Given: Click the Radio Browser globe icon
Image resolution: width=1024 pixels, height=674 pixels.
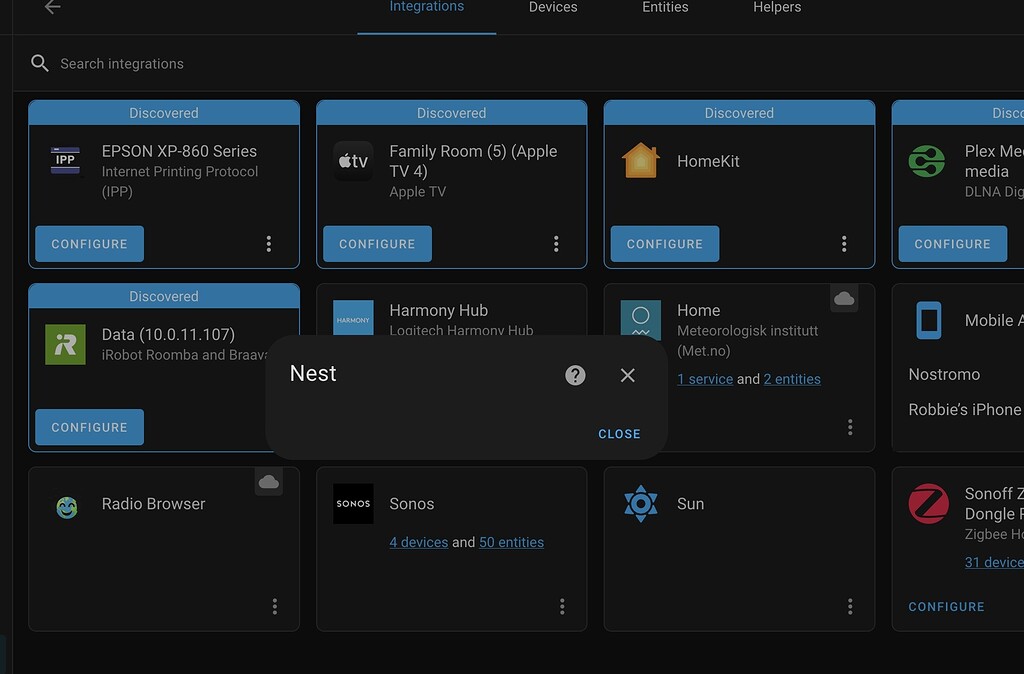Looking at the screenshot, I should click(x=67, y=507).
